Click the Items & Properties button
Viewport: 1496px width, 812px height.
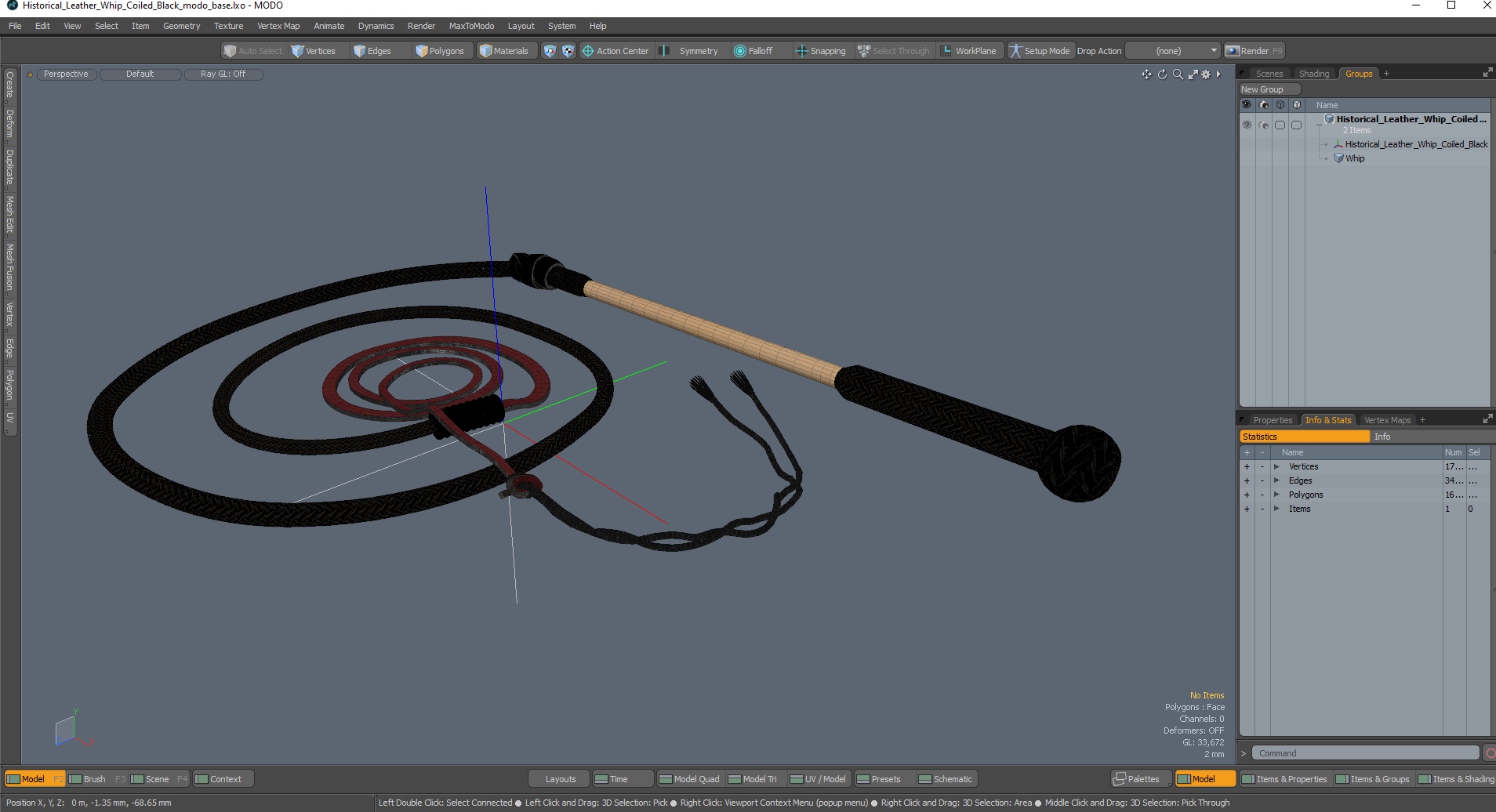point(1284,779)
